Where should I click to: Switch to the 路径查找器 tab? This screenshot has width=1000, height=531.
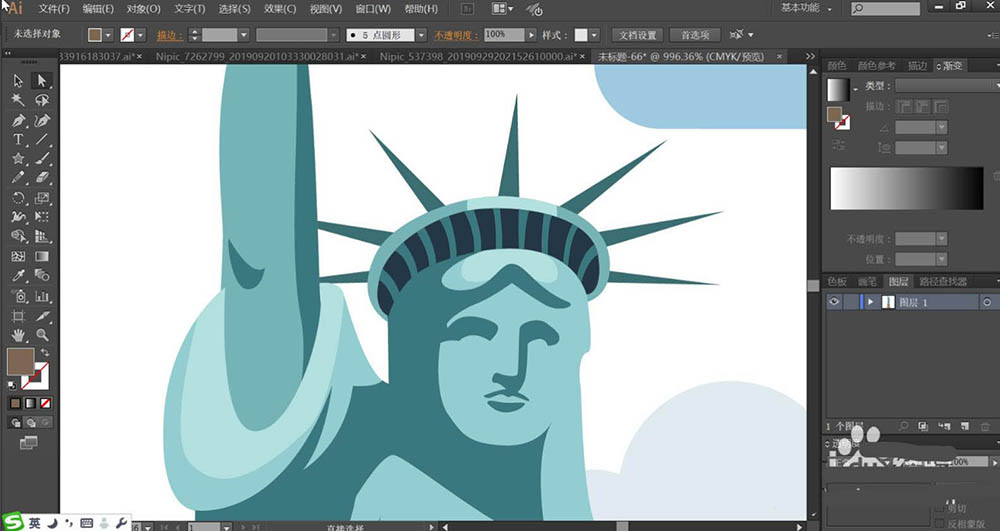943,281
